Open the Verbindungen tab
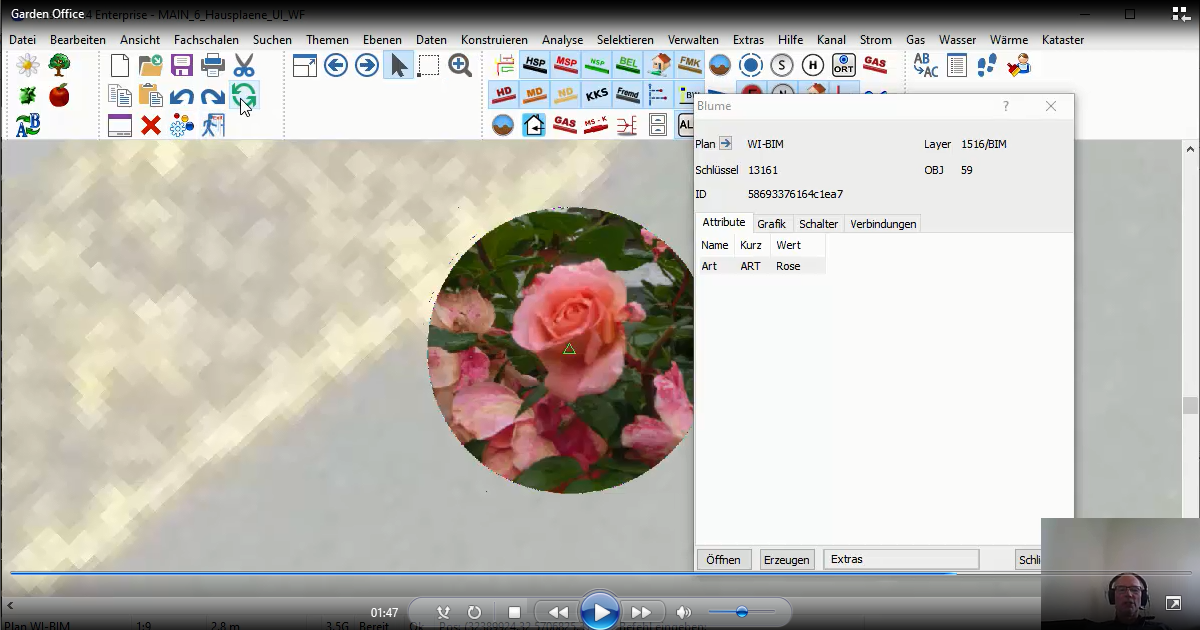The height and width of the screenshot is (630, 1200). (883, 224)
